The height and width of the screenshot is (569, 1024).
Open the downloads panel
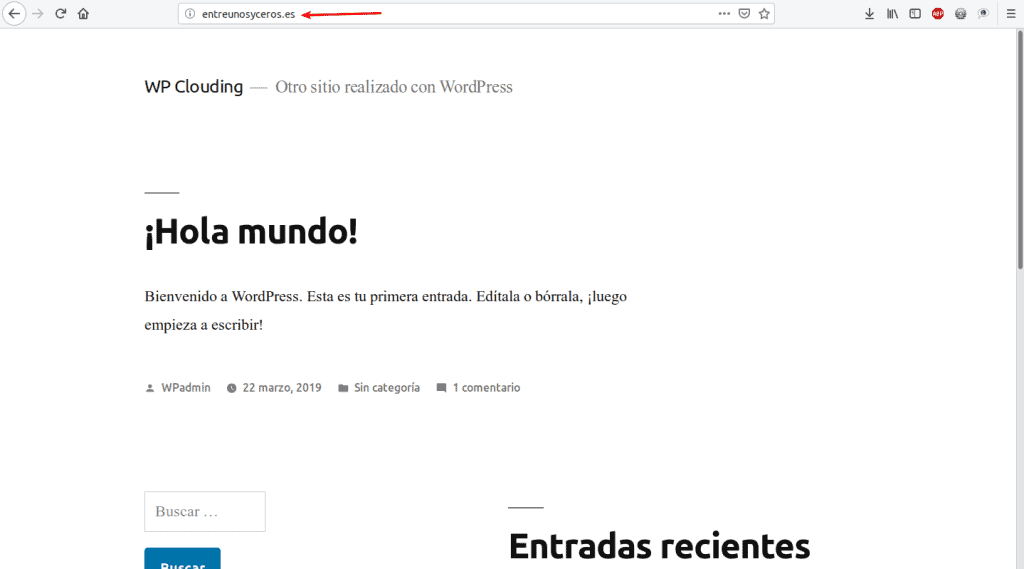coord(869,14)
